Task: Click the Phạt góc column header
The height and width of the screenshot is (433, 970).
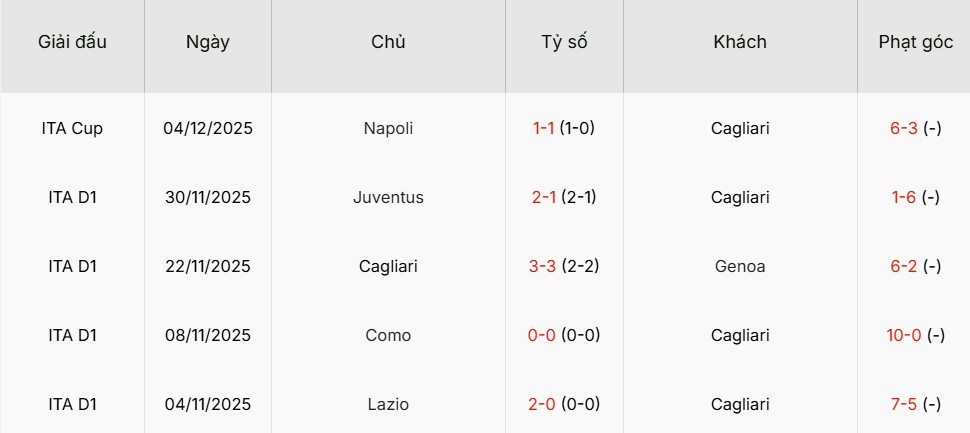Action: click(913, 42)
